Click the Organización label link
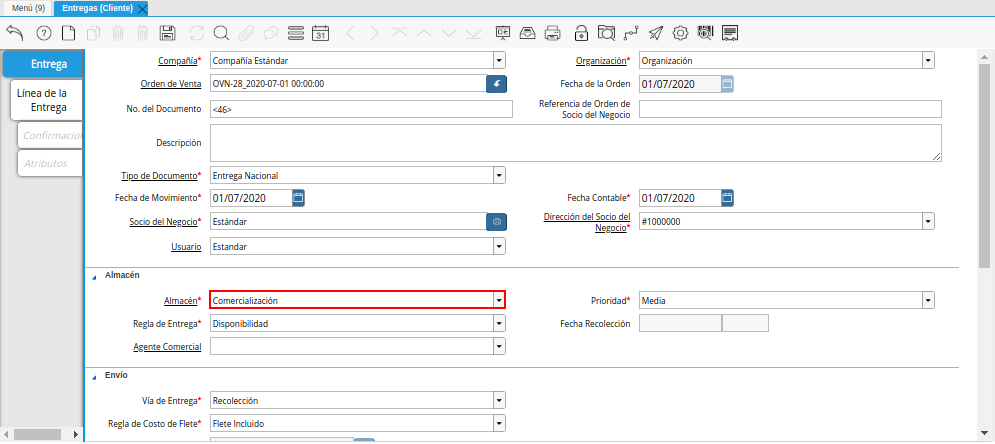The image size is (995, 444). pos(603,61)
